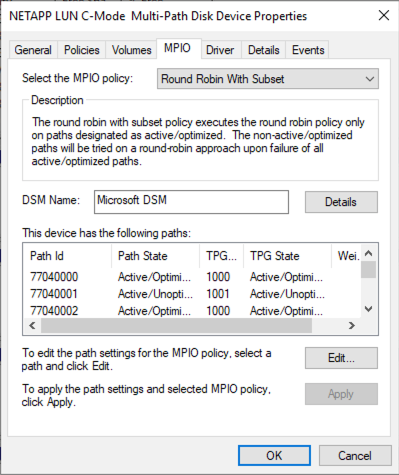Open the Policies tab
This screenshot has width=399, height=475.
[x=82, y=50]
